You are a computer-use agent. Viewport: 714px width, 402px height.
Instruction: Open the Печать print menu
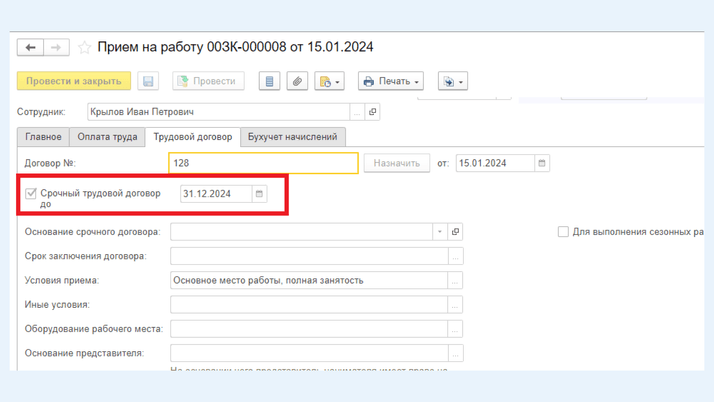(x=391, y=81)
